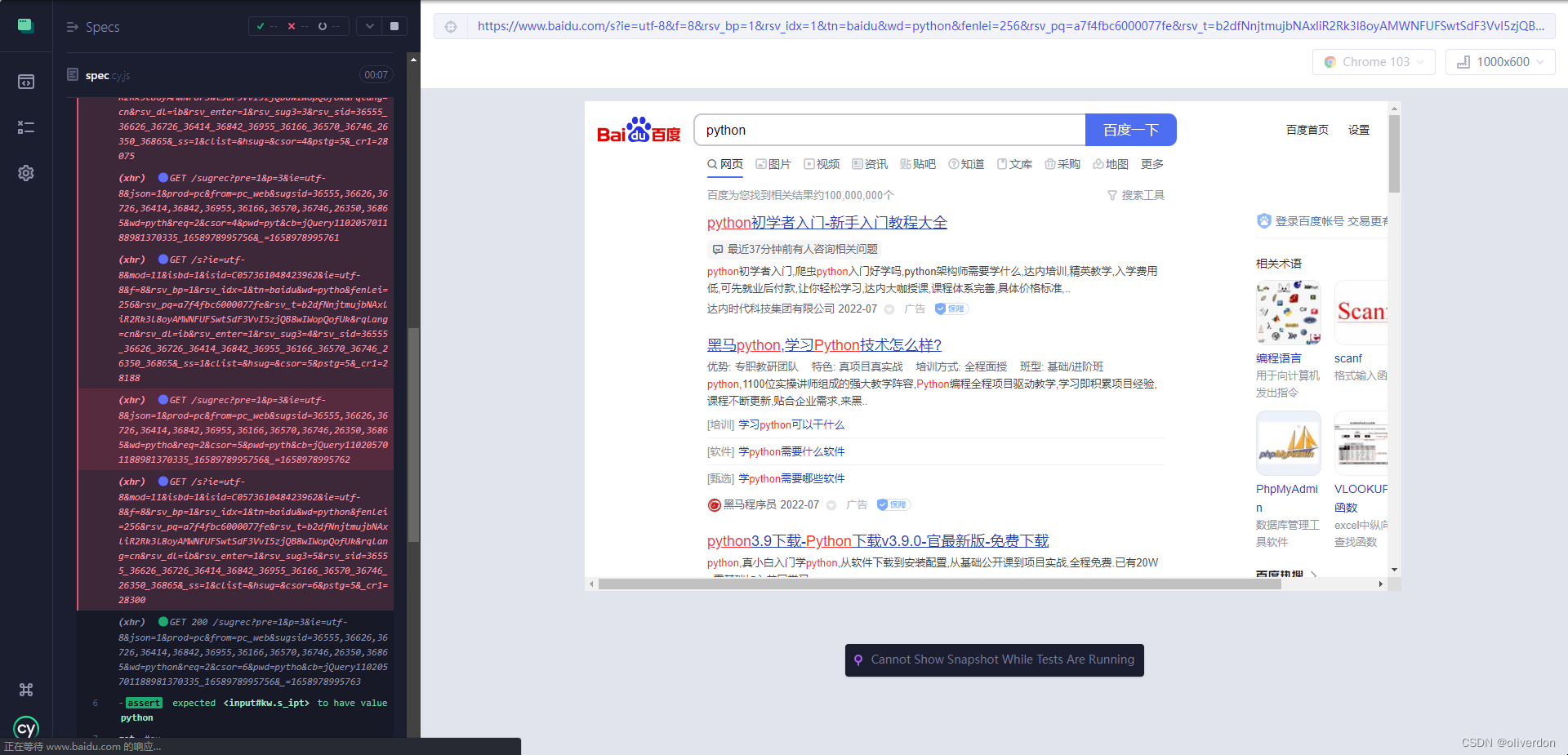Click 保障 badge on 黑马程序员 ad

point(893,504)
